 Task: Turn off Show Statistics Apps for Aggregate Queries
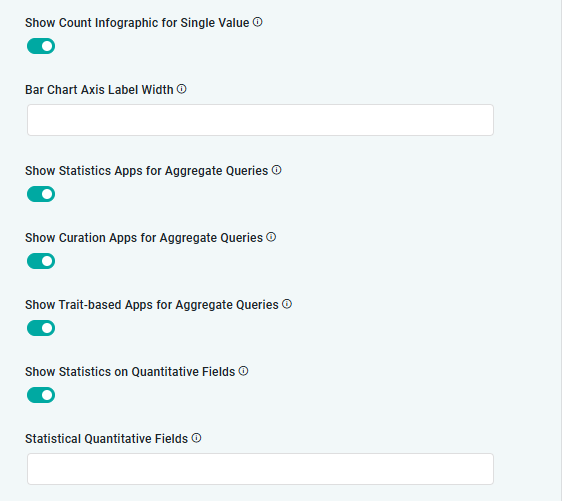(x=41, y=194)
